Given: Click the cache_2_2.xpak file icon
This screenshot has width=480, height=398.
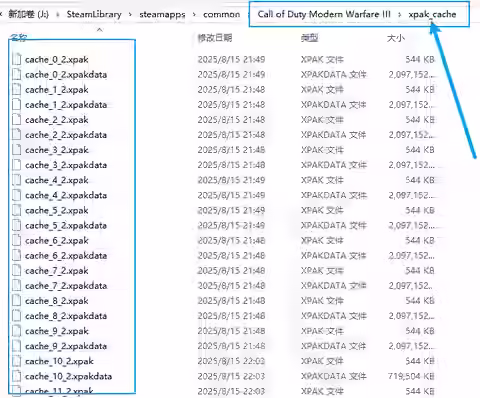Looking at the screenshot, I should point(16,120).
